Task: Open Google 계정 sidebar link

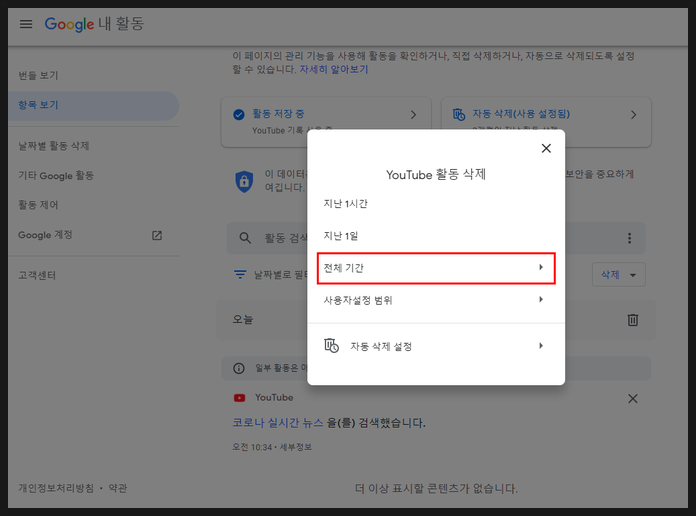Action: tap(45, 235)
